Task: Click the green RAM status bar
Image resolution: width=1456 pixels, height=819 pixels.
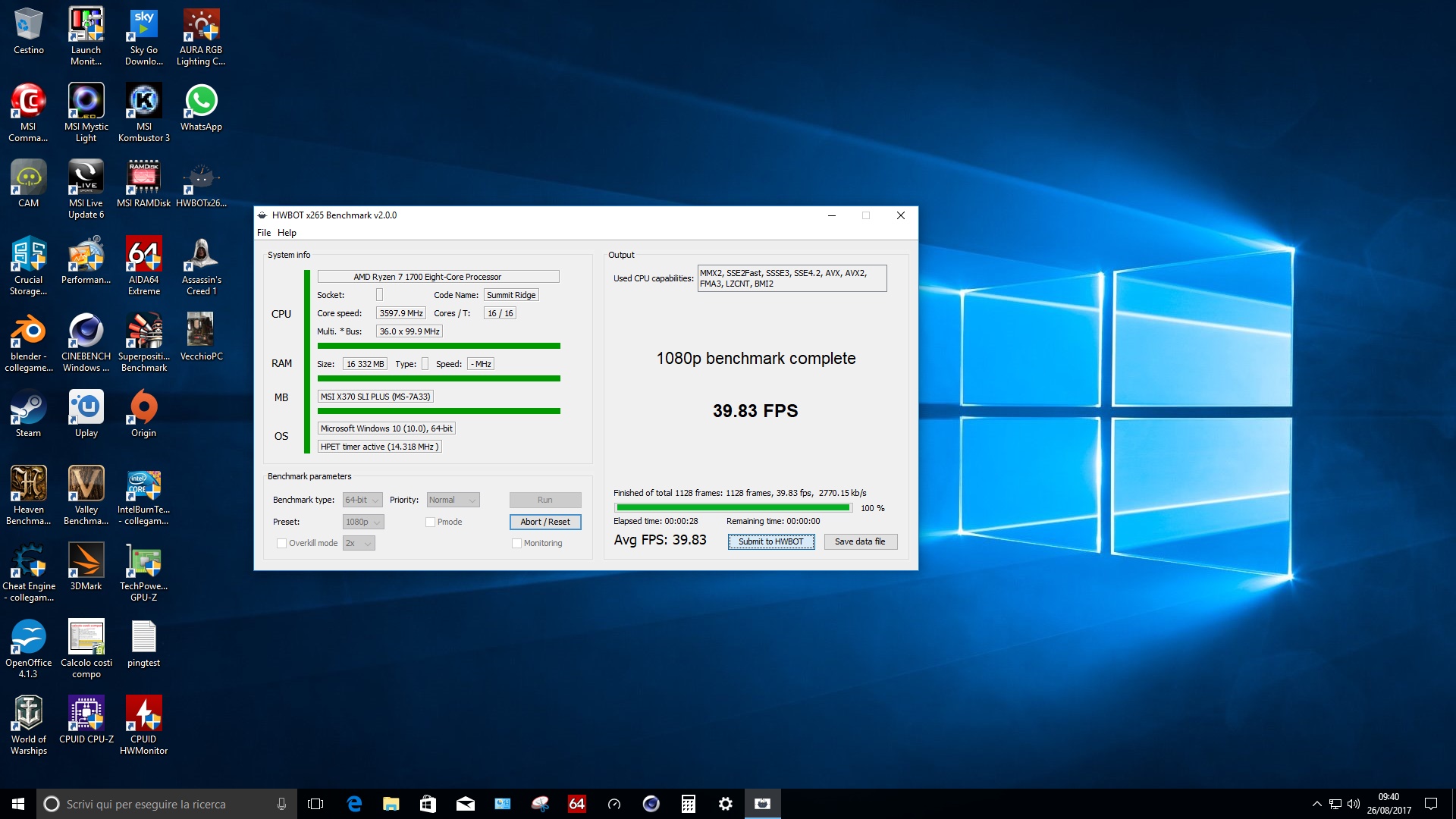Action: 439,378
